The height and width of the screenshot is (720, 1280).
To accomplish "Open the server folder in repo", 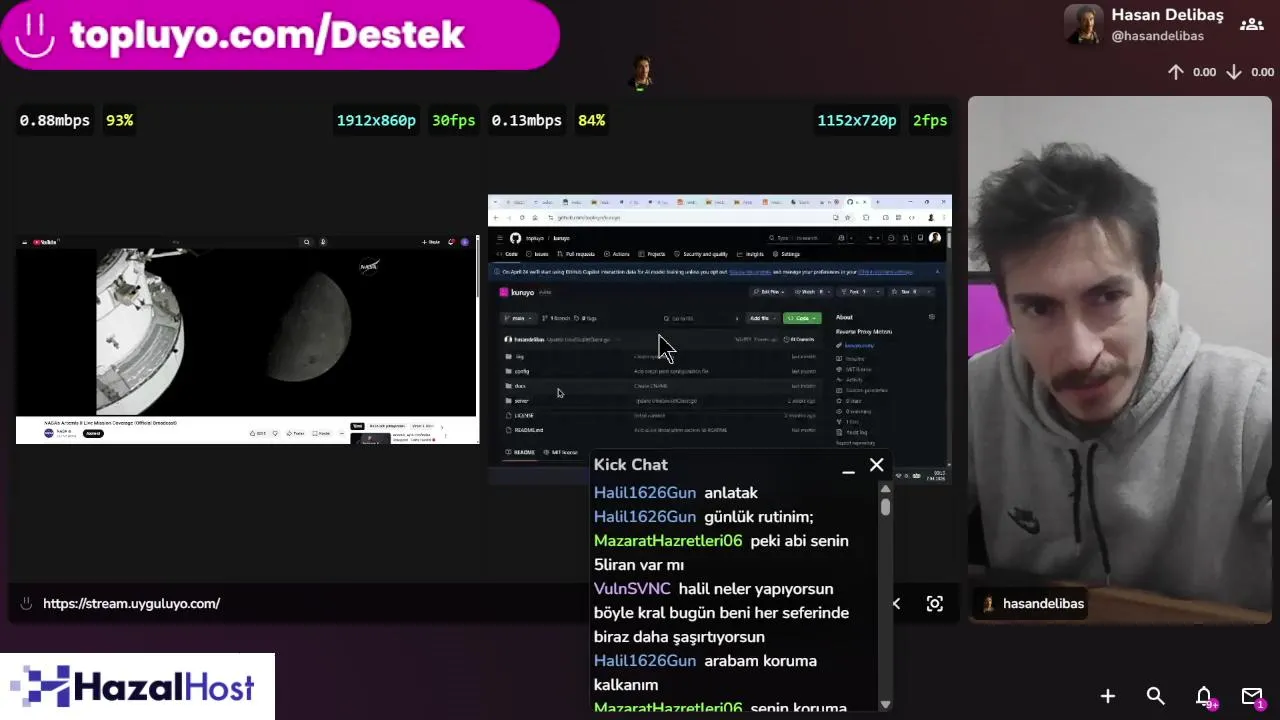I will (521, 401).
